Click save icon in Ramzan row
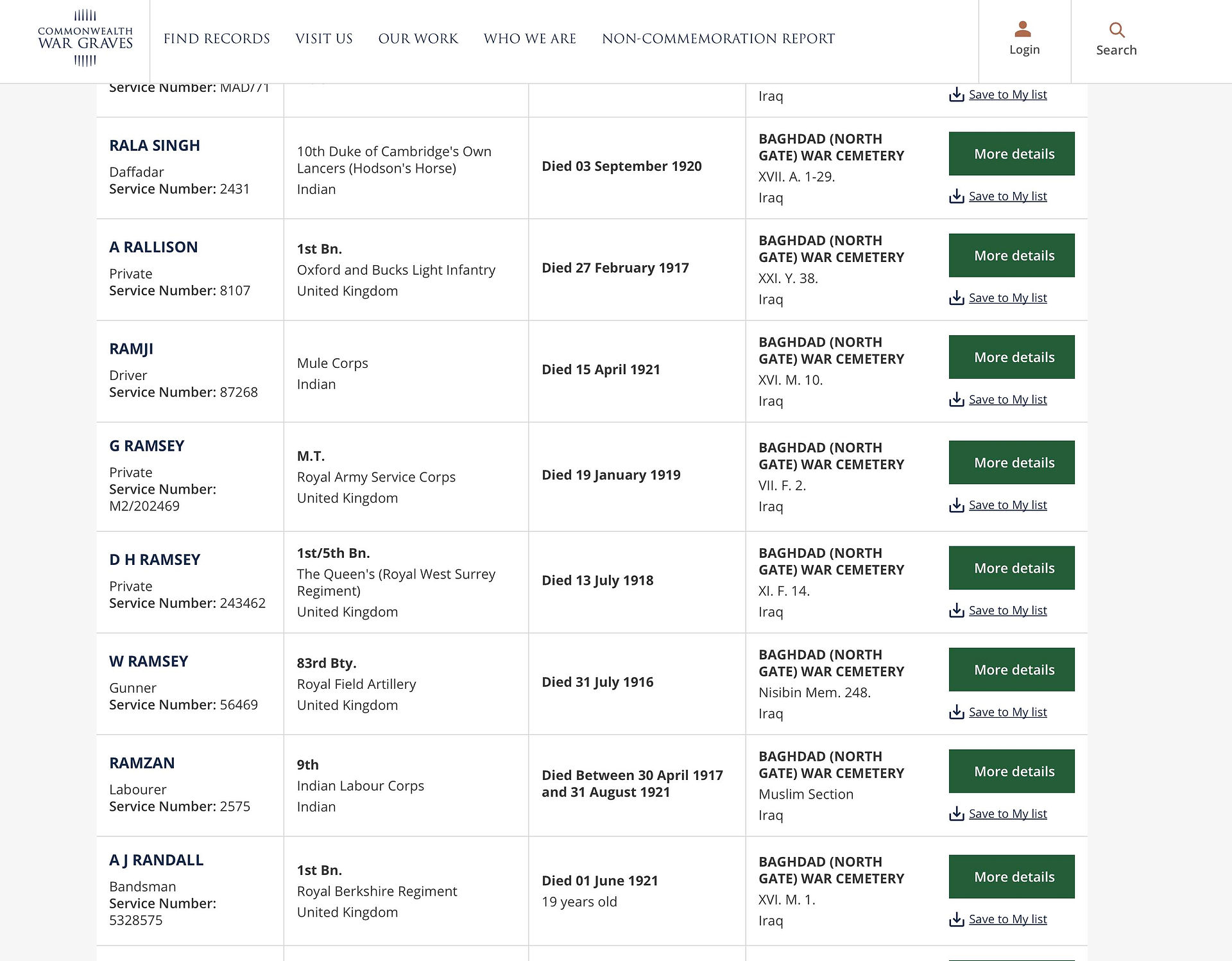The height and width of the screenshot is (961, 1232). 957,814
